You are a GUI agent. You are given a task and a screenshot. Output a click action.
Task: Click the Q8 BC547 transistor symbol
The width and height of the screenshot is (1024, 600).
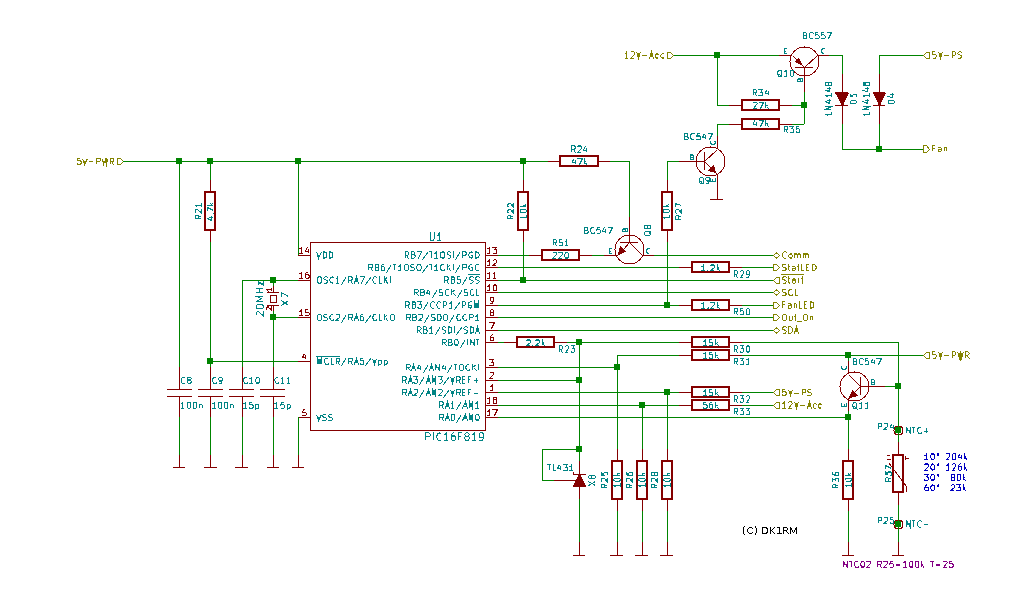[x=630, y=251]
